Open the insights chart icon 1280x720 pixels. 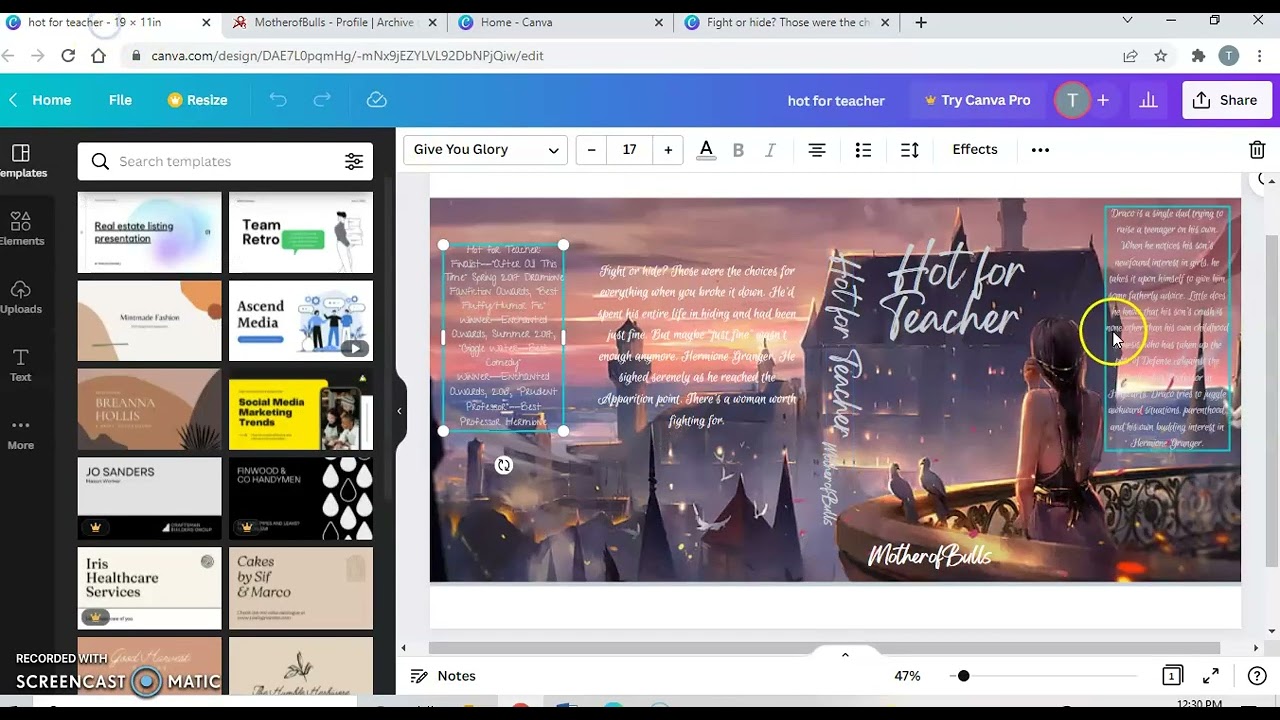pyautogui.click(x=1148, y=100)
